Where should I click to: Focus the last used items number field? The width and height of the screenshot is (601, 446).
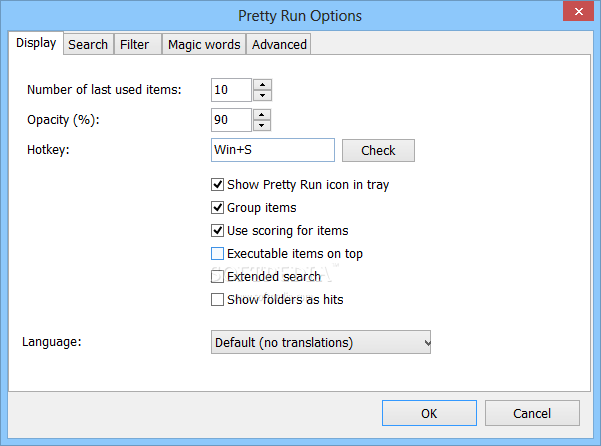[231, 90]
